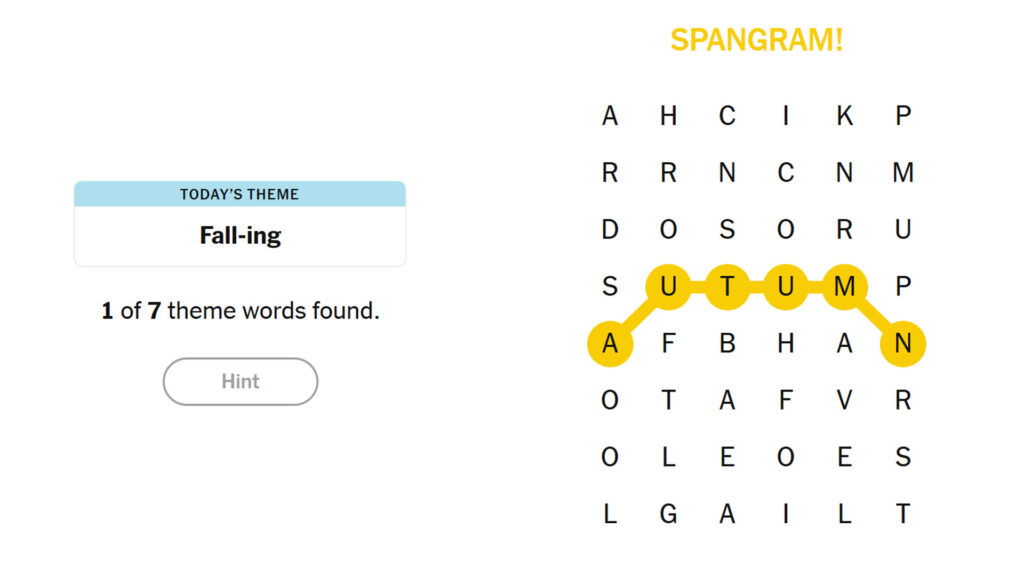Screen dimensions: 1024x576
Task: Select the letter P at top-right of grid
Action: [x=903, y=115]
